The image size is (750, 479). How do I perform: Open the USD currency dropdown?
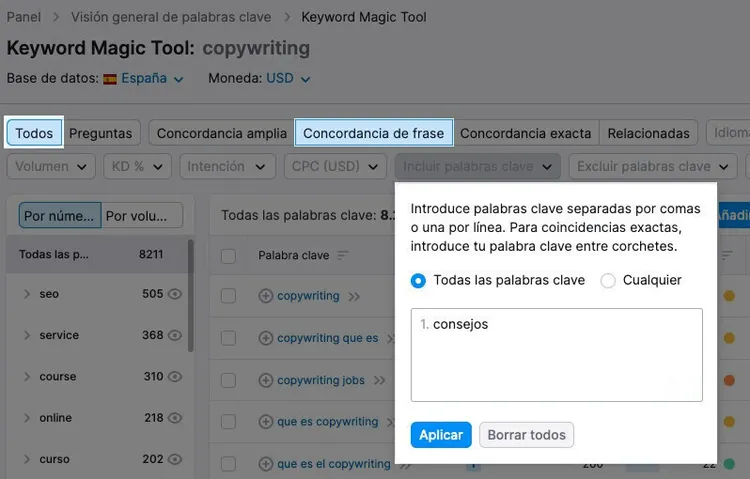(288, 78)
